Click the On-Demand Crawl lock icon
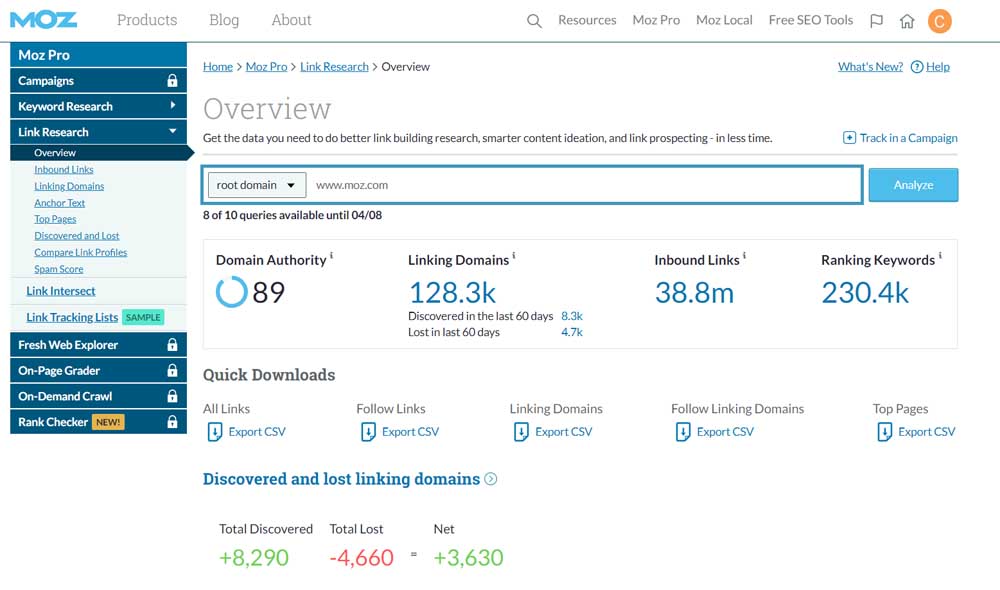The height and width of the screenshot is (590, 1000). coord(172,396)
